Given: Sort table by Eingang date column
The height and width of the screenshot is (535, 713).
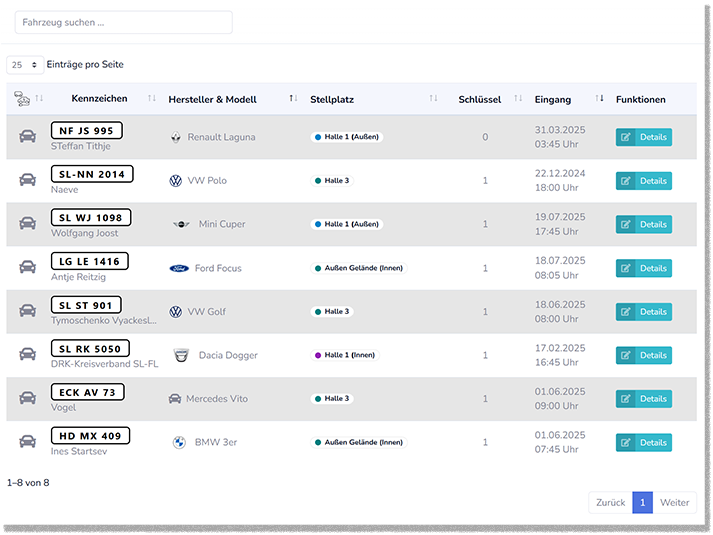Looking at the screenshot, I should (x=553, y=99).
